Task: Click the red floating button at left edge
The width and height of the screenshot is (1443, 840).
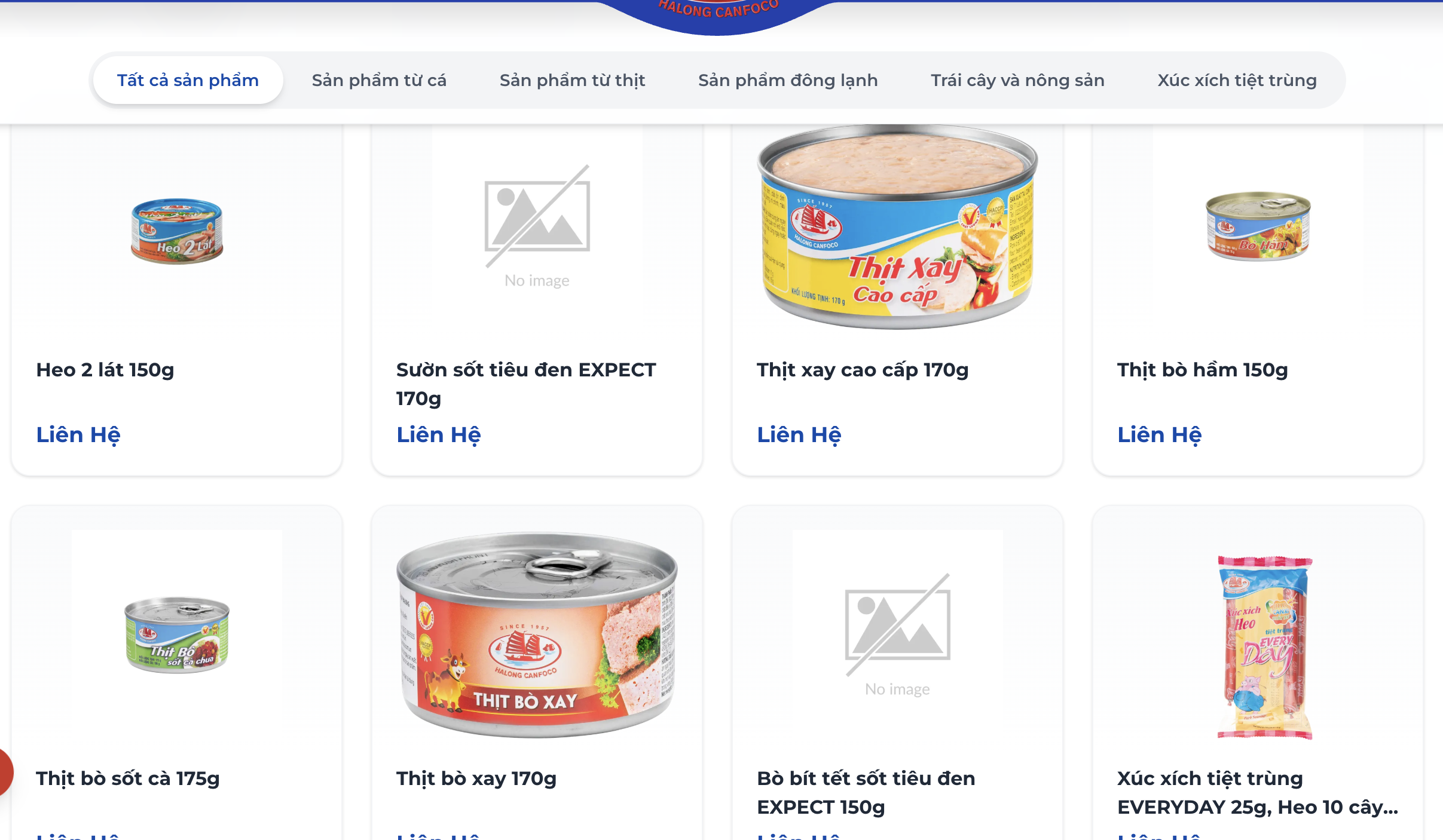Action: 6,772
